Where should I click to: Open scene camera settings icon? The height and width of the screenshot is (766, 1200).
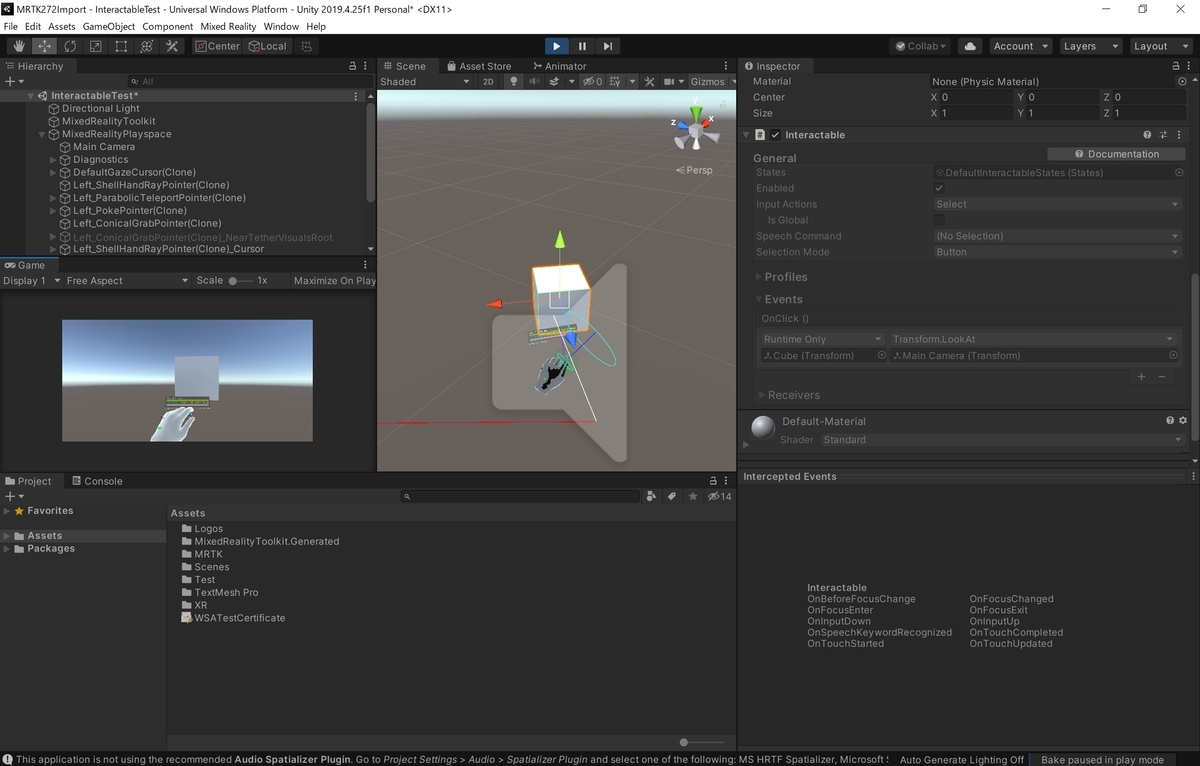pyautogui.click(x=671, y=82)
